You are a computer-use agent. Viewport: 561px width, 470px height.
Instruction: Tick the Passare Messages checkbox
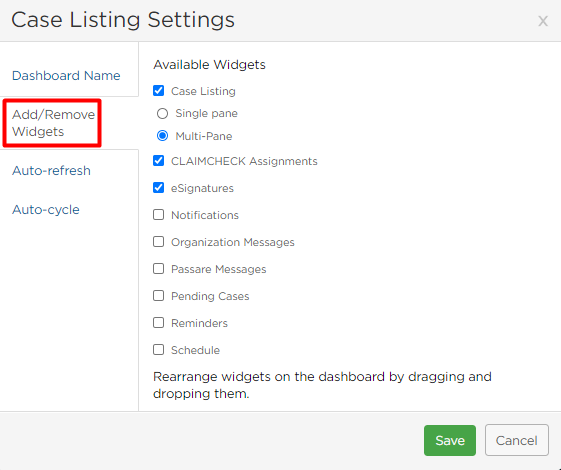click(x=158, y=269)
